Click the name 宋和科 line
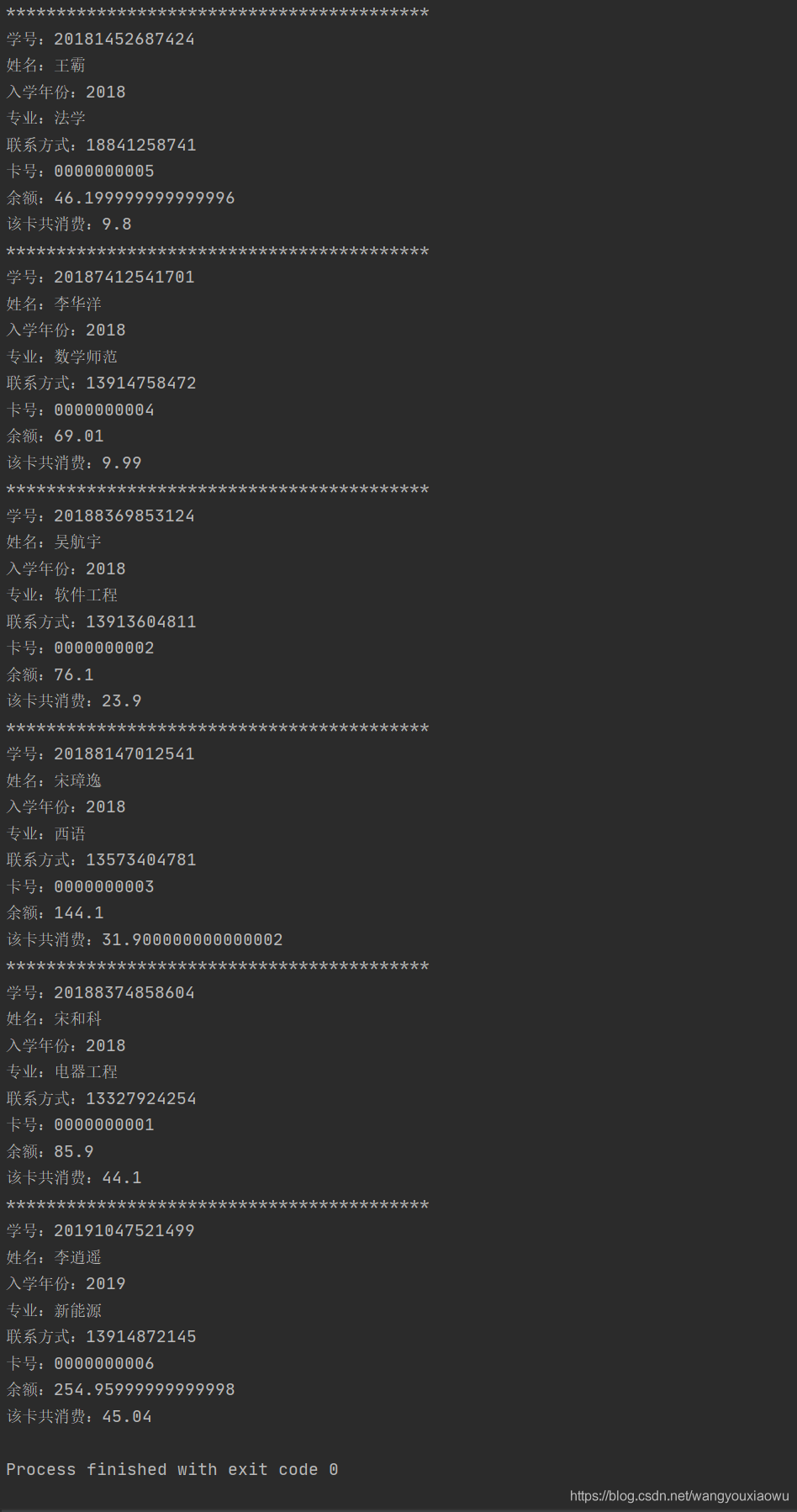The image size is (797, 1512). click(54, 1019)
